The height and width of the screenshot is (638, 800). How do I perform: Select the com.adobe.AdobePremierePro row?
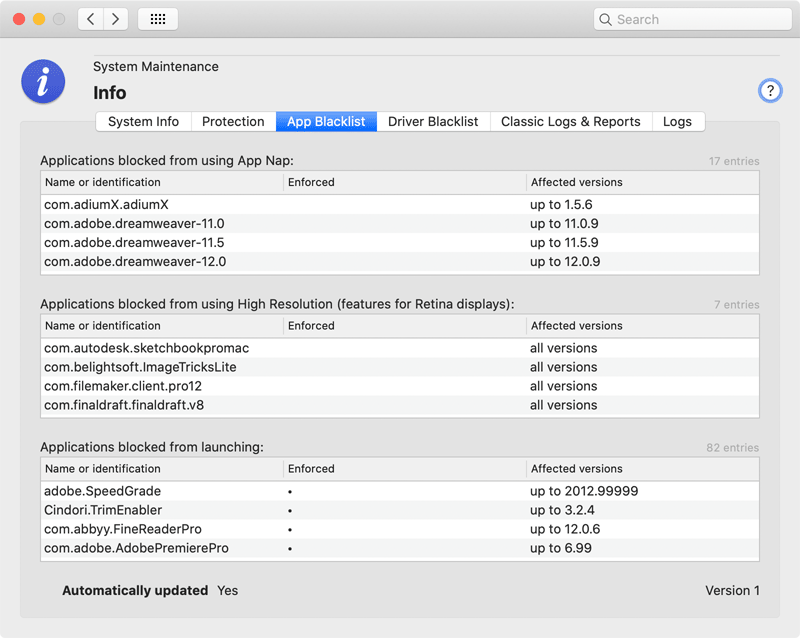(400, 548)
